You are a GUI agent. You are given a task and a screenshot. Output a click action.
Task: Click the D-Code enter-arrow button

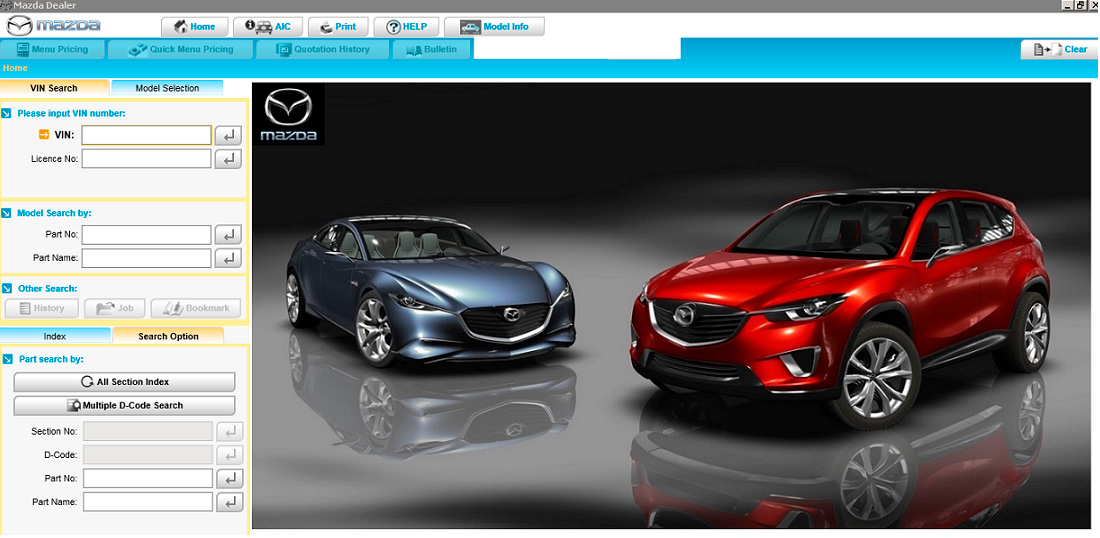[x=229, y=455]
